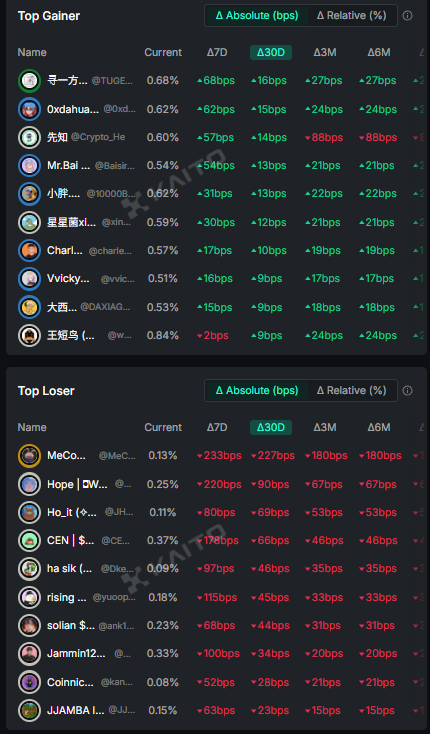Click the Coinnic... profile avatar

pos(29,682)
